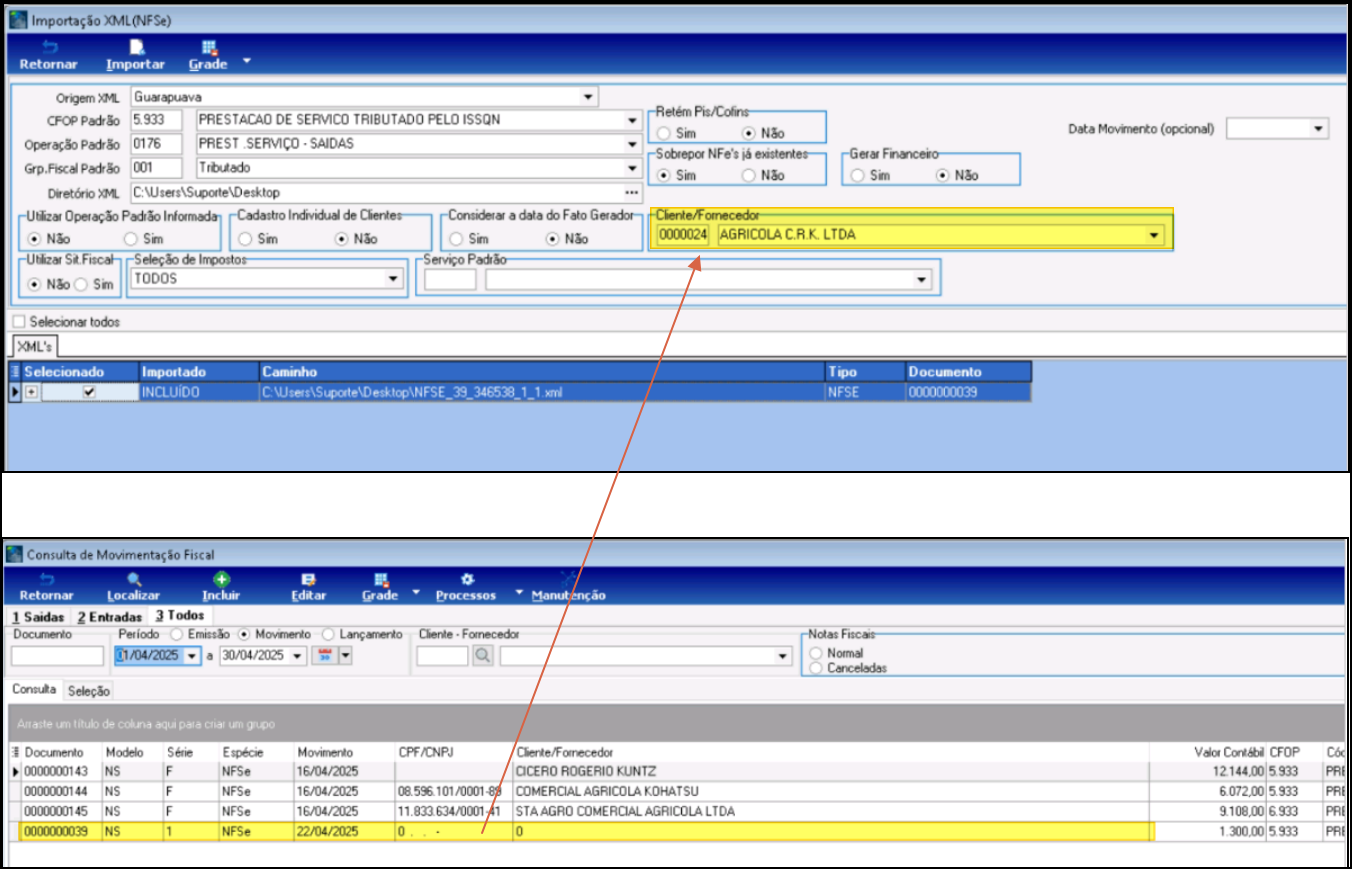The image size is (1352, 869).
Task: Open the Cliente/Fornecedor AGRICOLA C.R.K. LTDA dropdown
Action: click(x=1155, y=236)
